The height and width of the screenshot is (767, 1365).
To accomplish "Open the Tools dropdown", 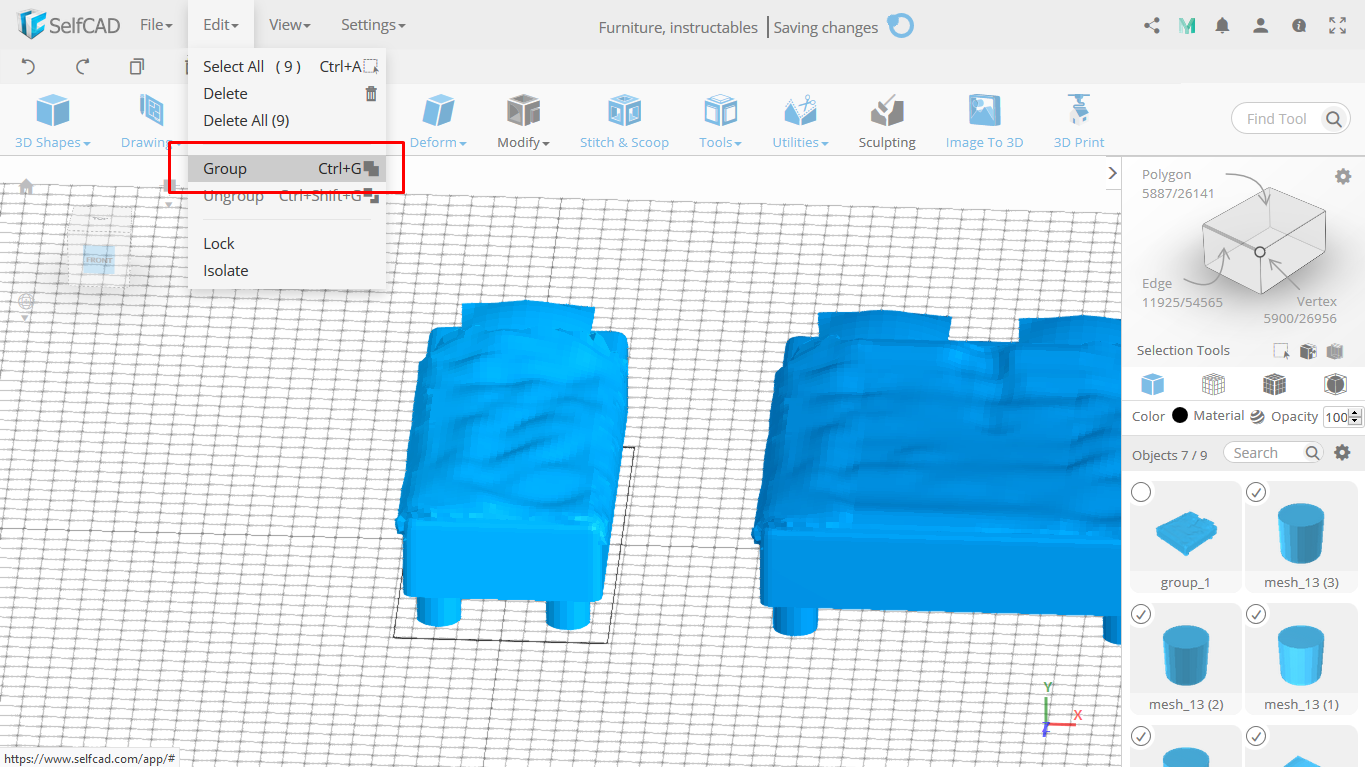I will point(720,122).
